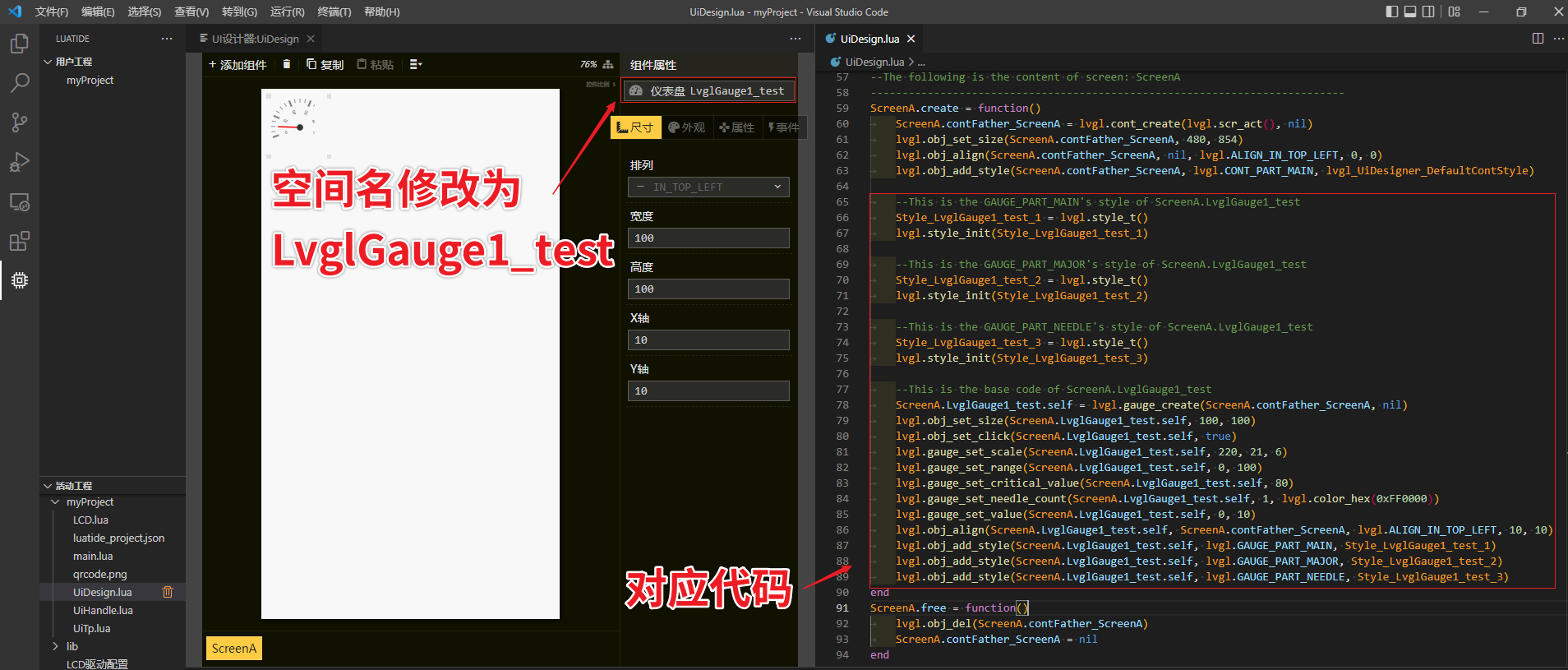Open the LuatIDE chip icon in activity bar

[x=20, y=280]
